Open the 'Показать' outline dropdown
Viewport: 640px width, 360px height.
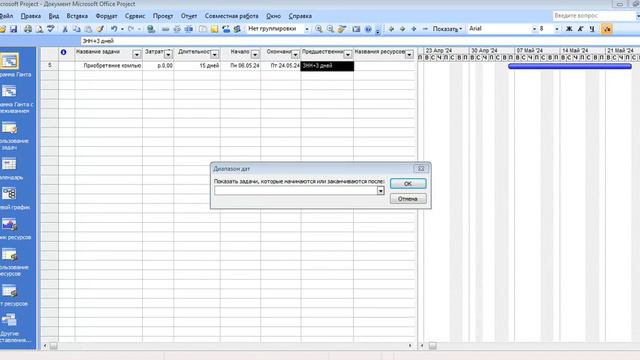click(447, 29)
